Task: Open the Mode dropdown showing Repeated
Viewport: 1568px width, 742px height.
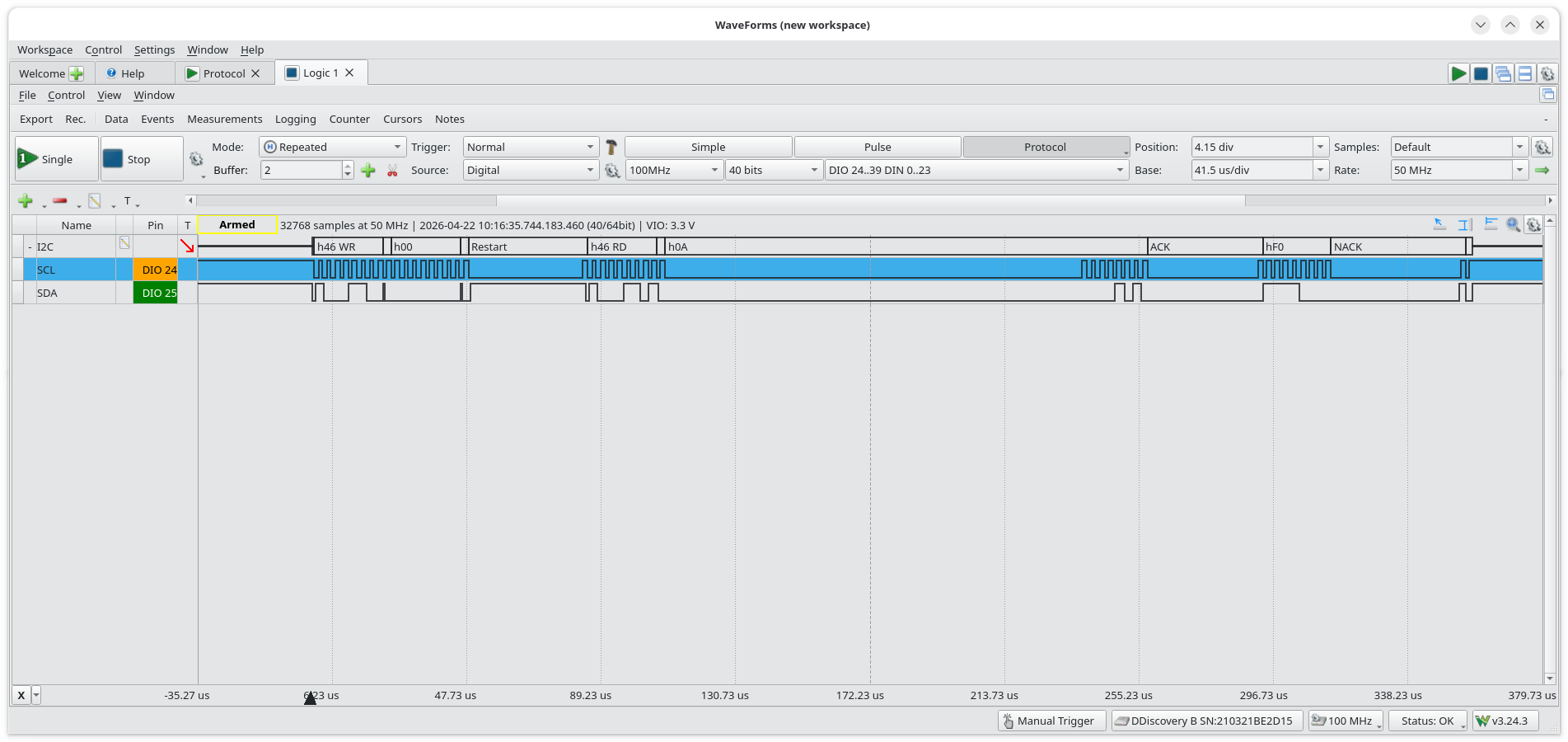Action: click(333, 147)
